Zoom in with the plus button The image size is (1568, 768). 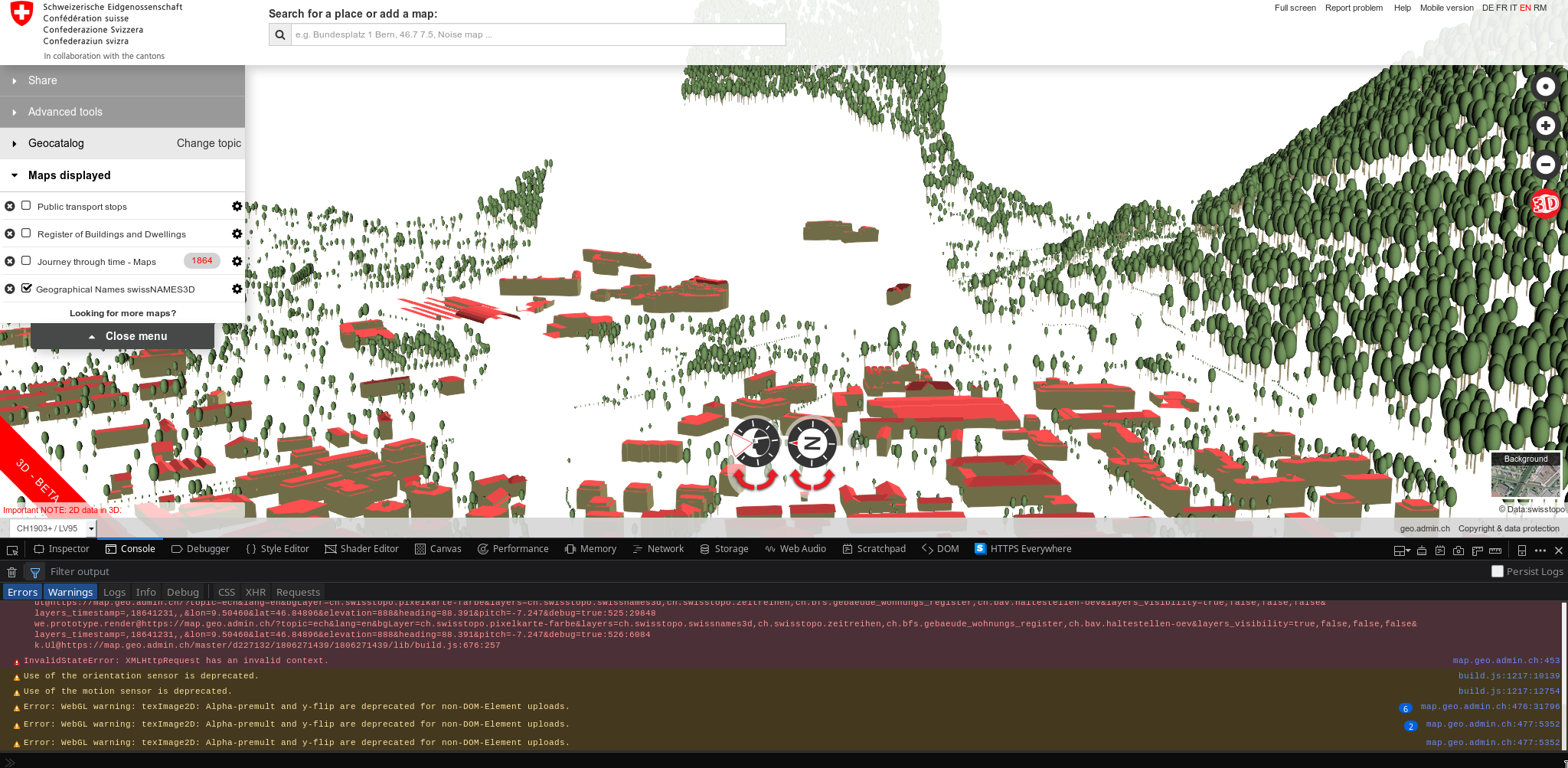(x=1546, y=126)
